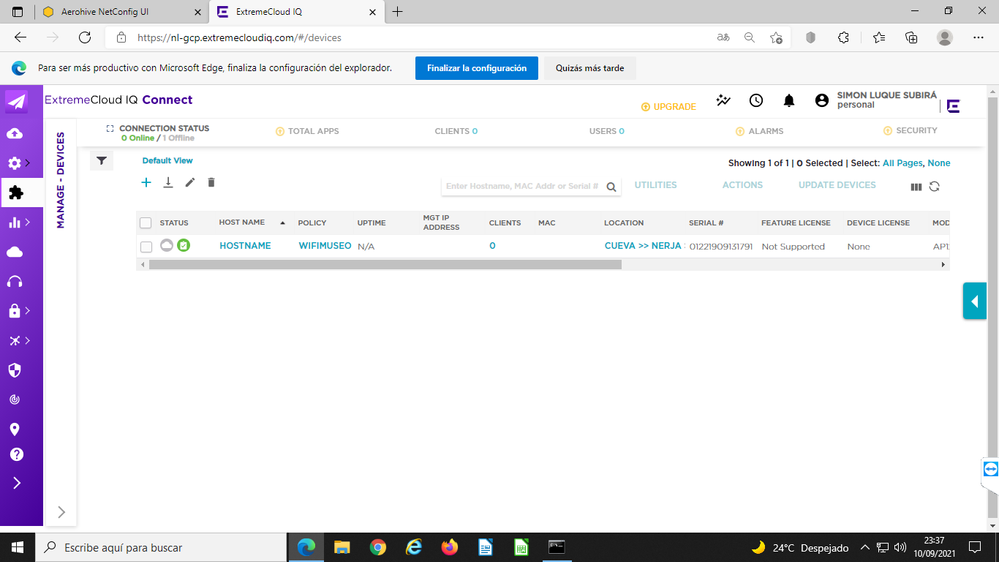Open File Explorer from taskbar

click(342, 547)
